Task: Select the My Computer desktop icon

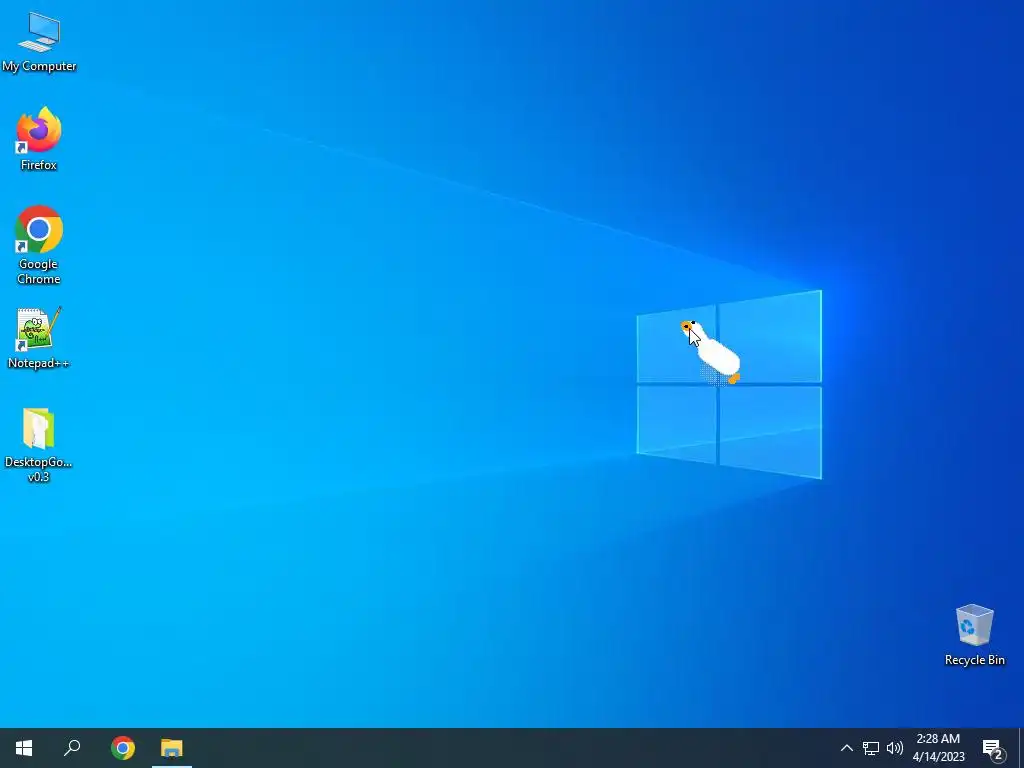Action: point(39,40)
